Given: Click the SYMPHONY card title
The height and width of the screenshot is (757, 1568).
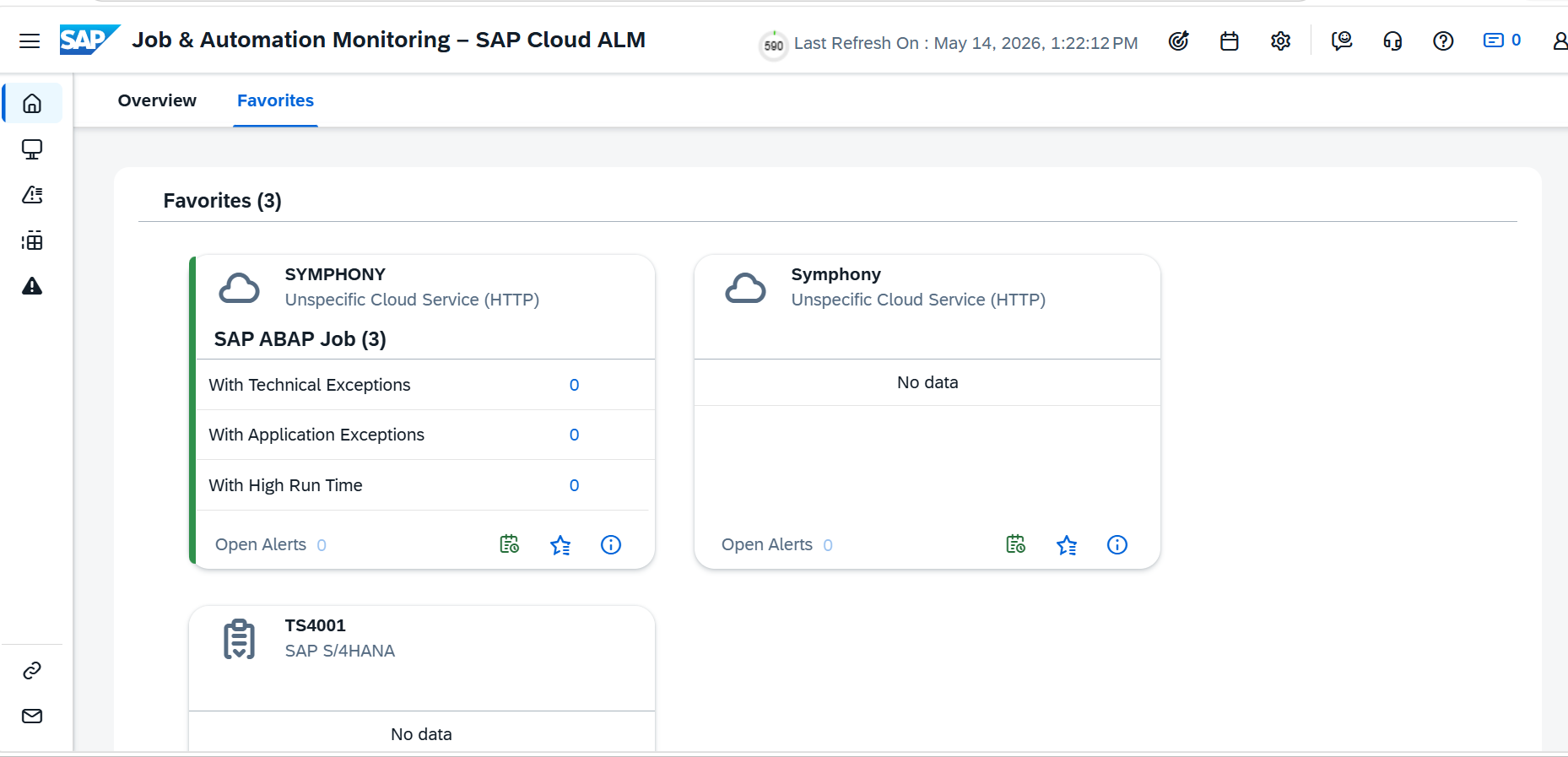Looking at the screenshot, I should coord(335,274).
